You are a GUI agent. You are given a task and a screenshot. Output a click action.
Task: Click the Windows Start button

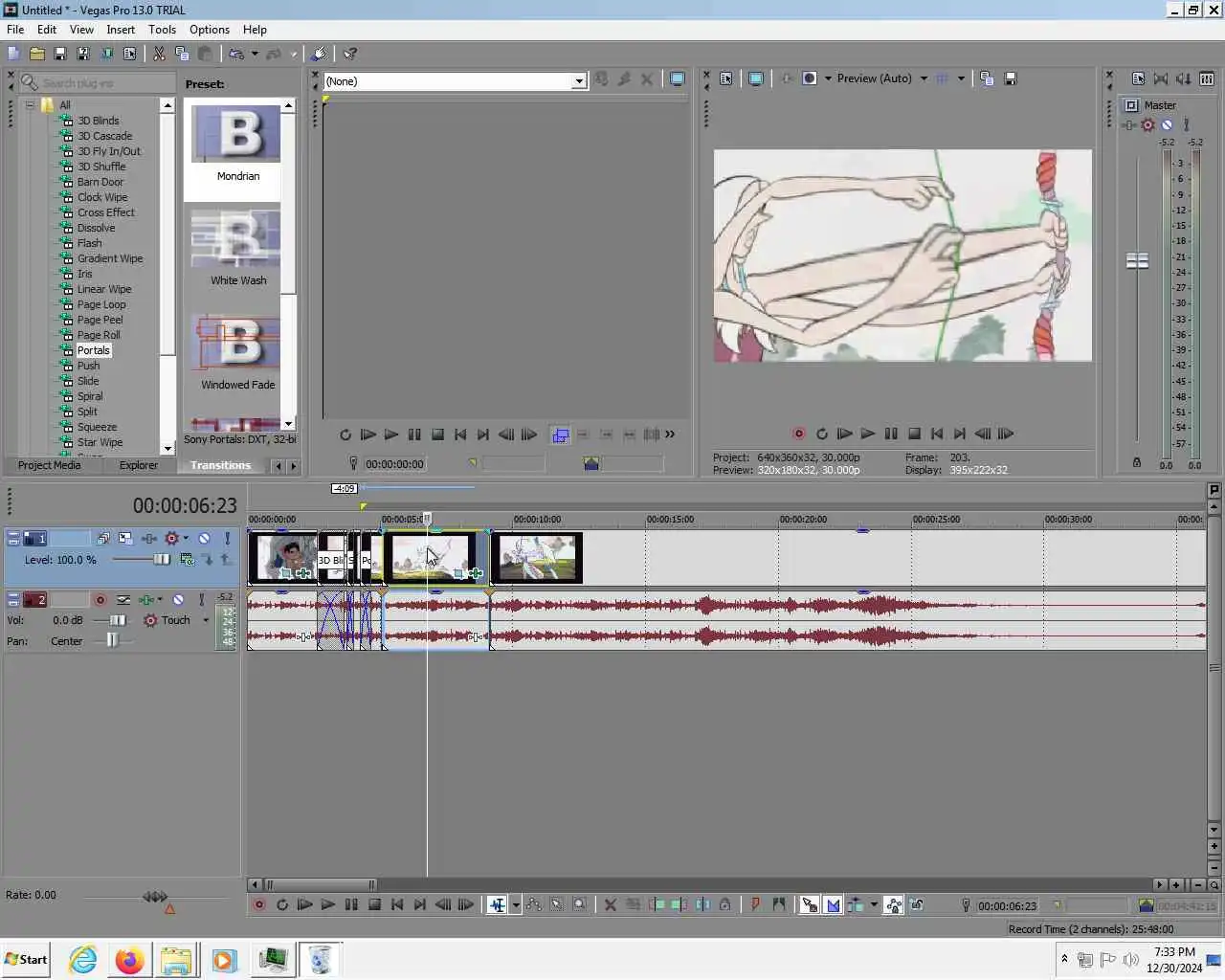(26, 959)
